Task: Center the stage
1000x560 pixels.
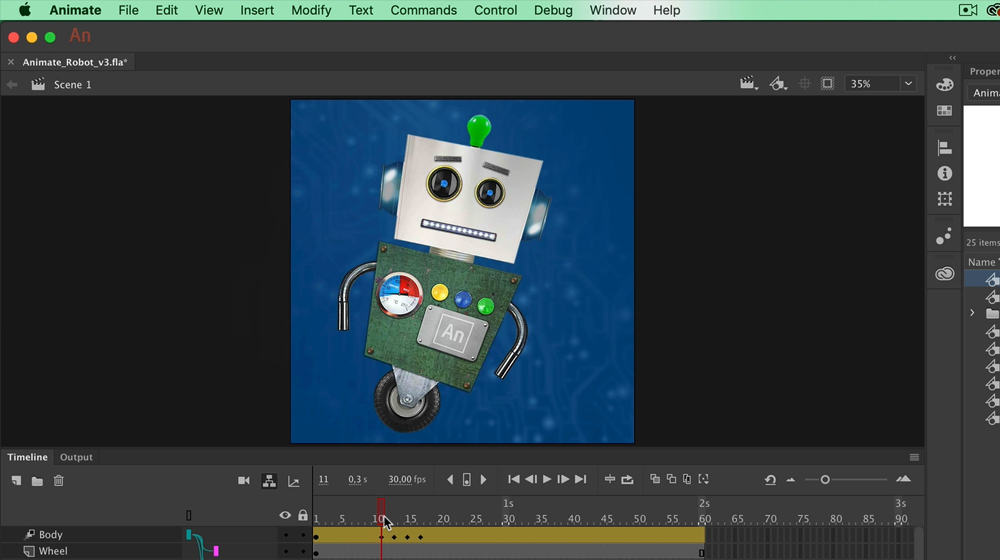Action: [805, 84]
